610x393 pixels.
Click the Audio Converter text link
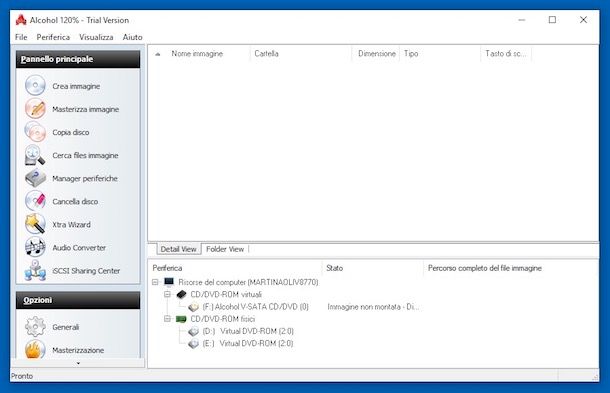[x=79, y=247]
